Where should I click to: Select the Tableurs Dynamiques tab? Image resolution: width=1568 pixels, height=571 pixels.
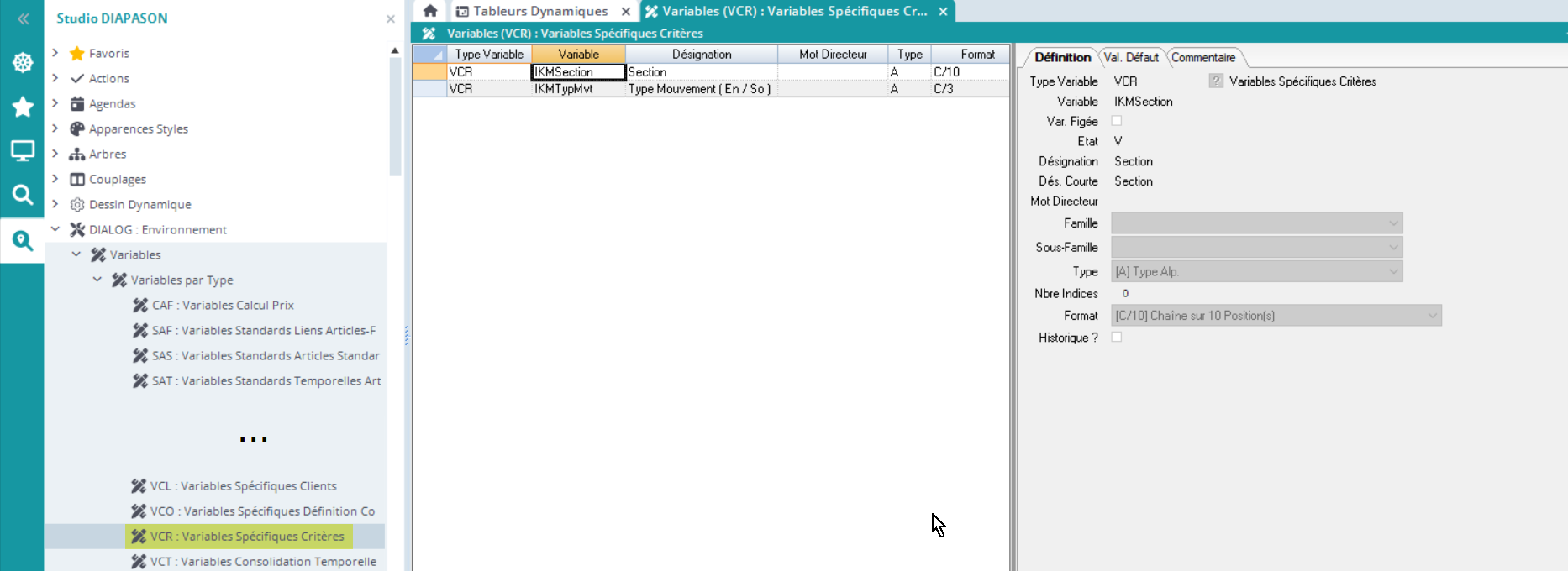coord(539,11)
